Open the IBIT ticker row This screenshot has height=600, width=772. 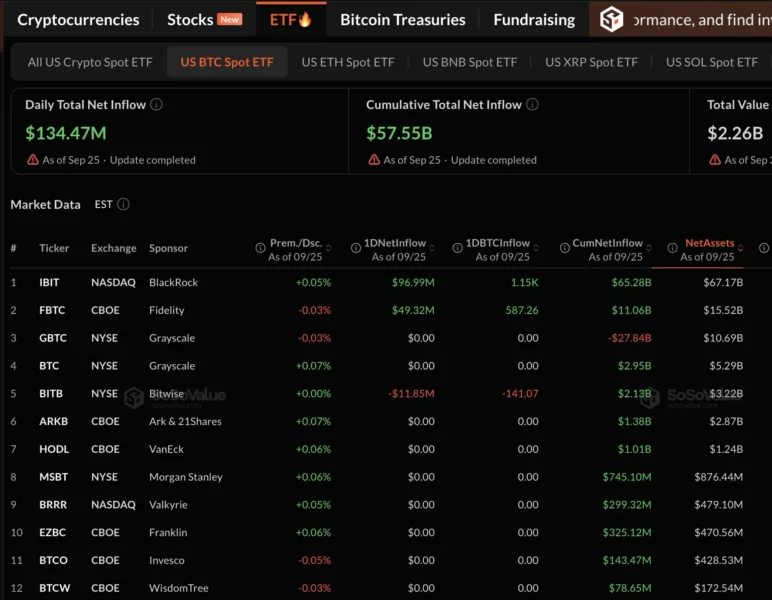click(x=49, y=283)
